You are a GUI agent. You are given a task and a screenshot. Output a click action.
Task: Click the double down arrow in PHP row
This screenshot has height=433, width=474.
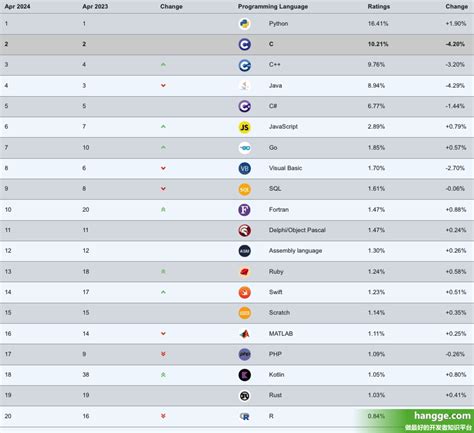[x=163, y=354]
